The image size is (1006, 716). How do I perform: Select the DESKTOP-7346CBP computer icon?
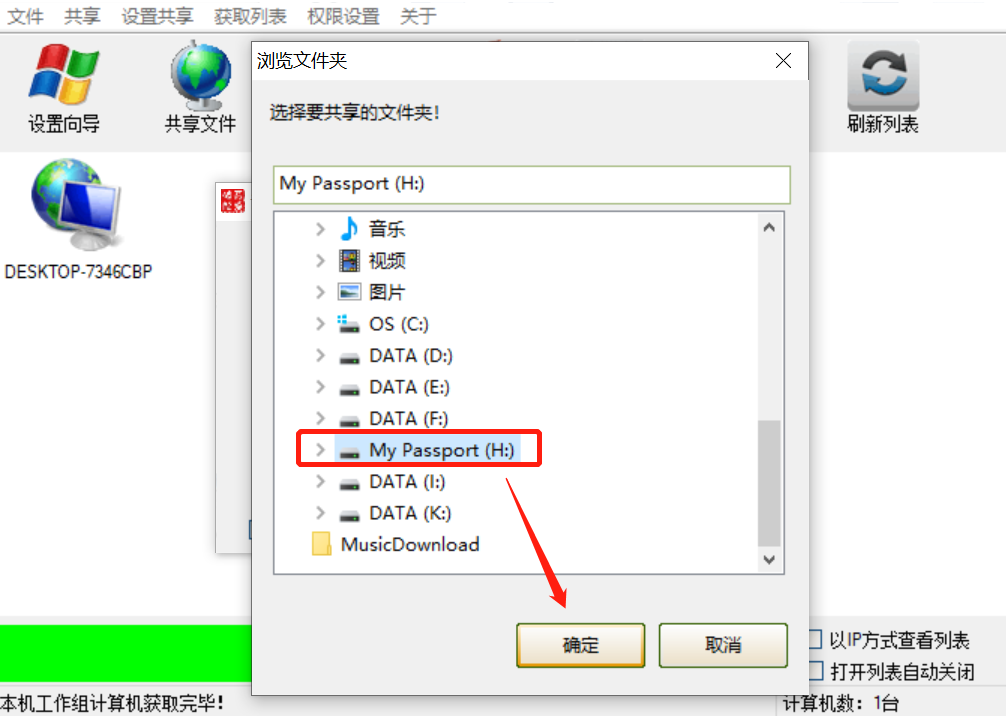pos(77,204)
